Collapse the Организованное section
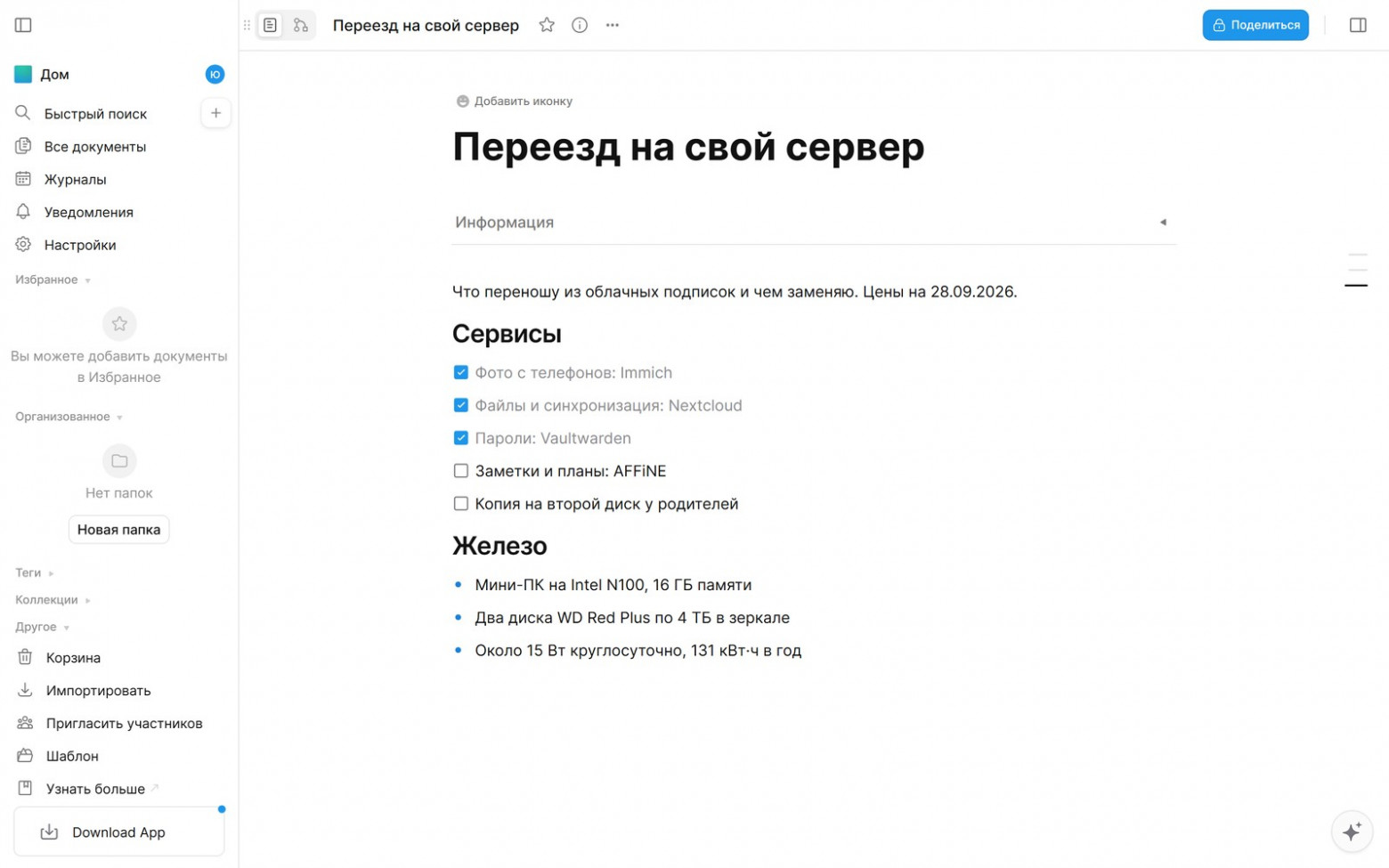The height and width of the screenshot is (868, 1389). (x=69, y=418)
